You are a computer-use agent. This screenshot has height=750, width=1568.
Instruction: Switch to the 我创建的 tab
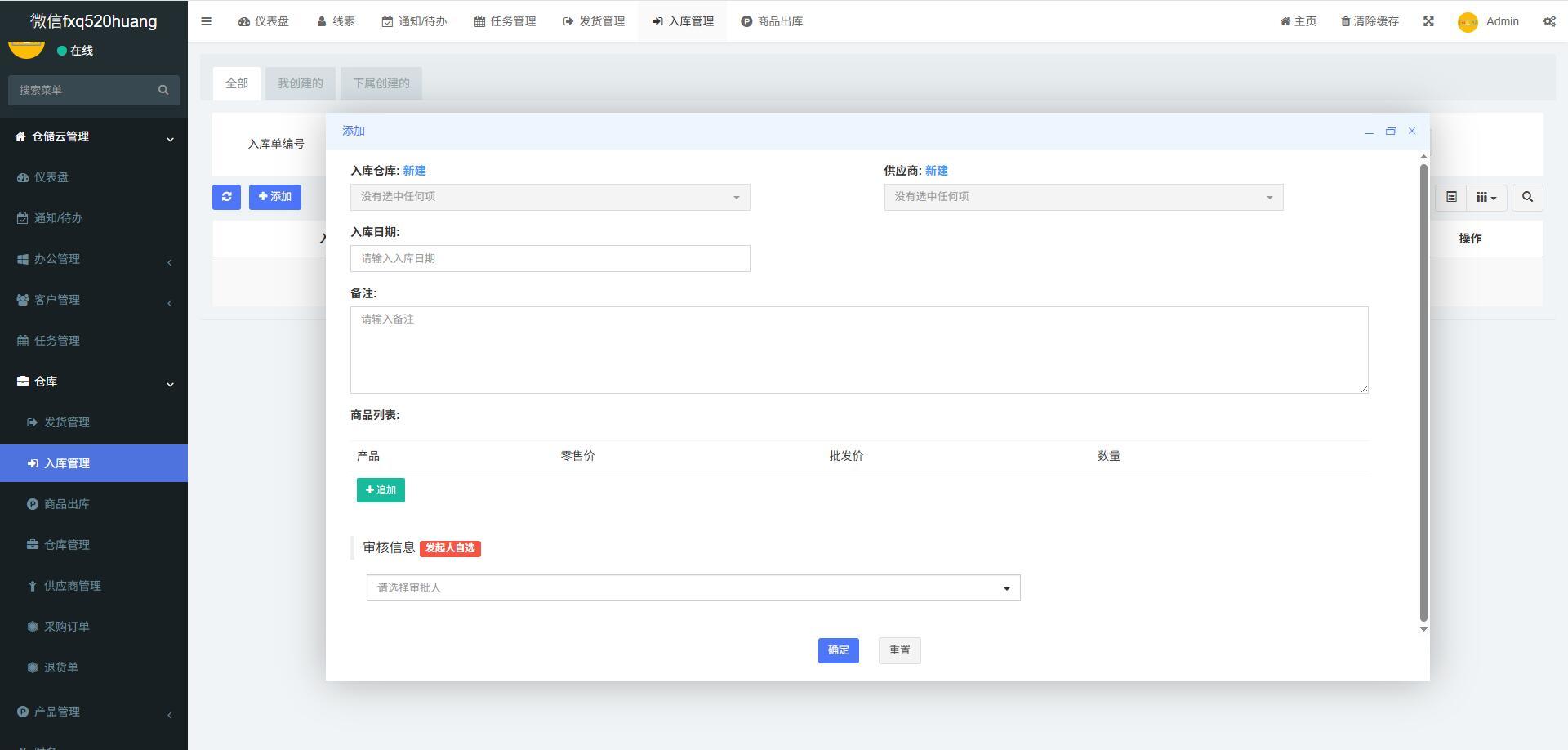(300, 83)
